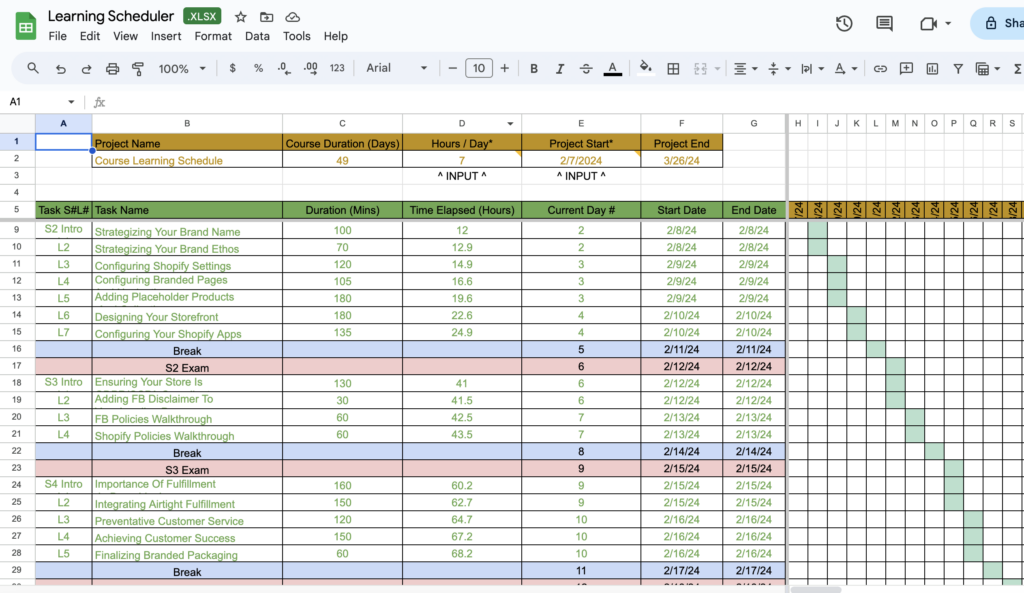Open text color picker
This screenshot has width=1024, height=593.
pyautogui.click(x=613, y=68)
